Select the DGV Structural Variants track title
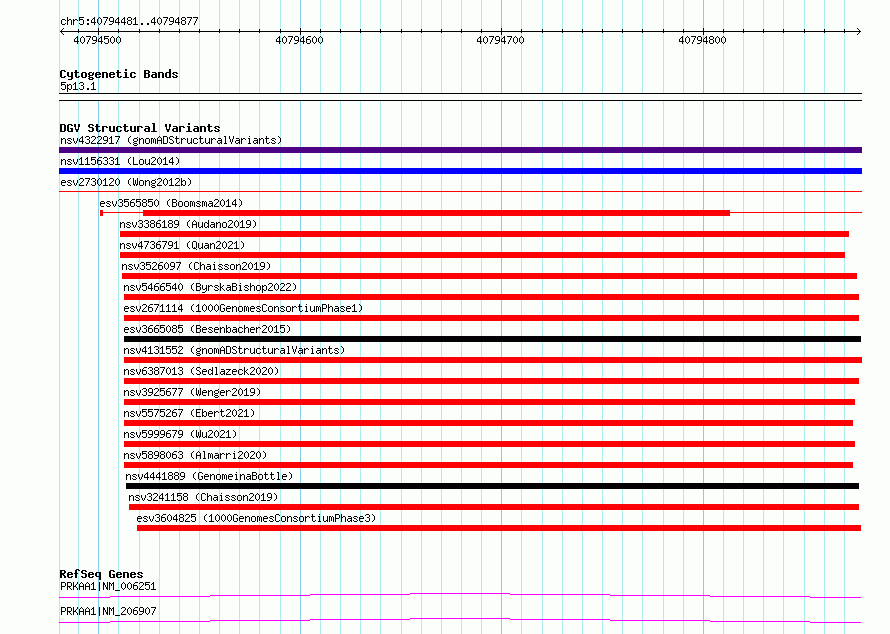 click(140, 128)
